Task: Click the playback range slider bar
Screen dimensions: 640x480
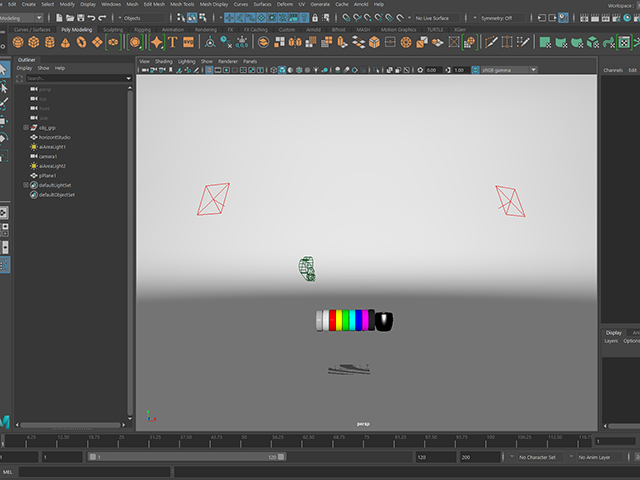Action: (187, 457)
